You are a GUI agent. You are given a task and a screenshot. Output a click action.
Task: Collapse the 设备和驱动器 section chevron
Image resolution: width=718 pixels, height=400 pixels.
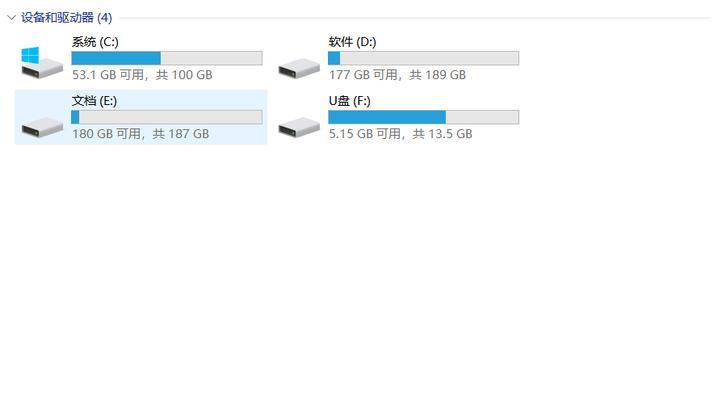11,18
